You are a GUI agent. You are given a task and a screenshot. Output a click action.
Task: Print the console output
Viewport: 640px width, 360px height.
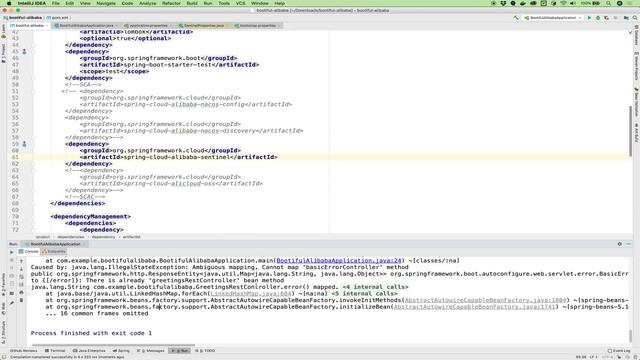tap(22, 292)
